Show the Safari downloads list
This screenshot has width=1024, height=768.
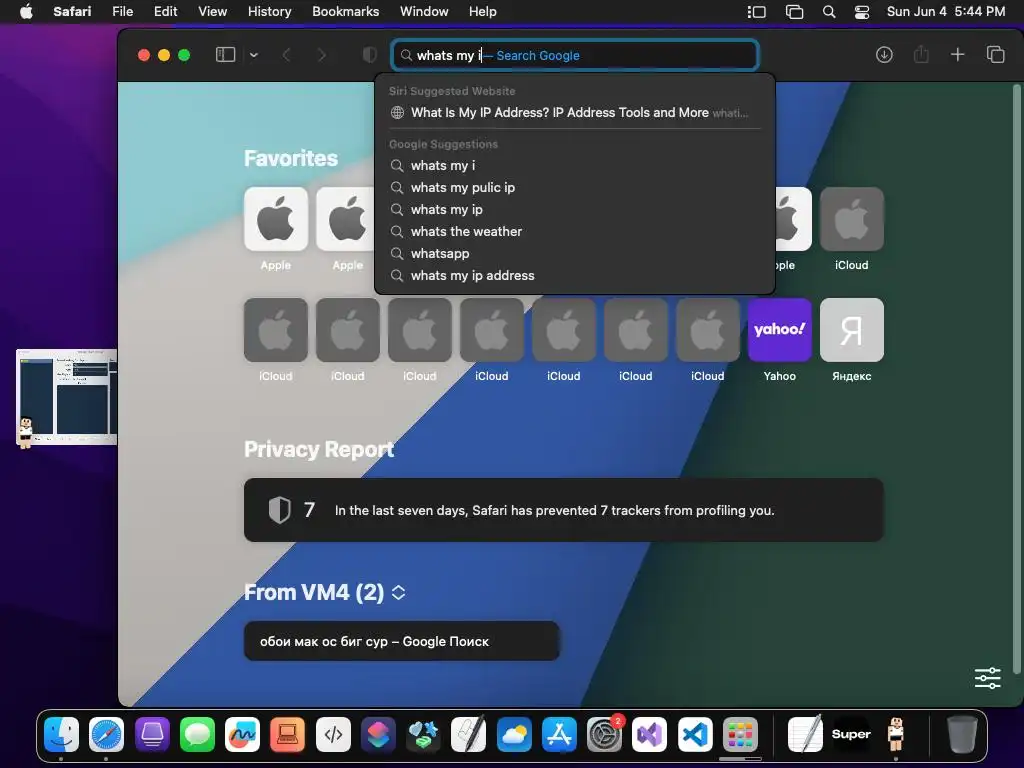(x=884, y=55)
